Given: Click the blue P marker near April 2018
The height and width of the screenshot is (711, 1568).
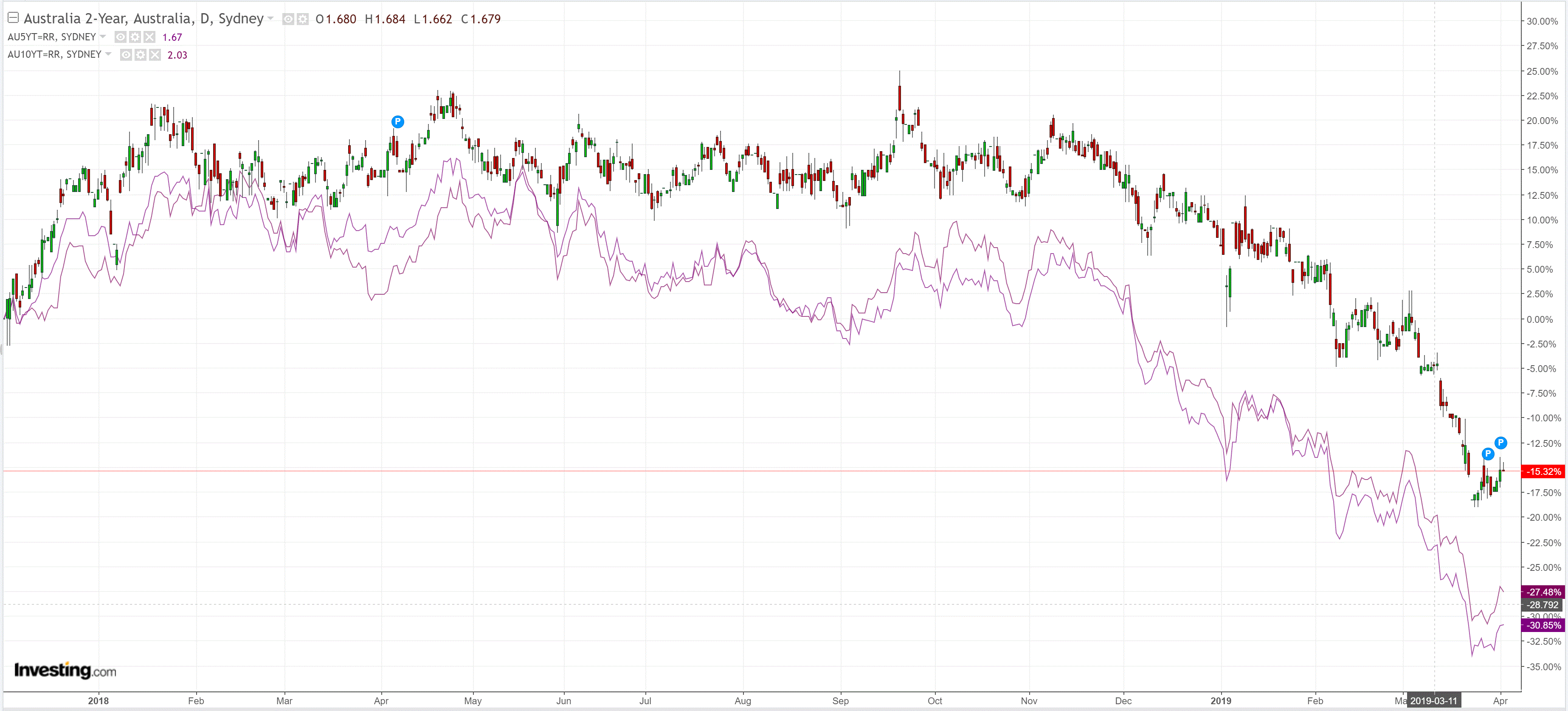Looking at the screenshot, I should [397, 122].
